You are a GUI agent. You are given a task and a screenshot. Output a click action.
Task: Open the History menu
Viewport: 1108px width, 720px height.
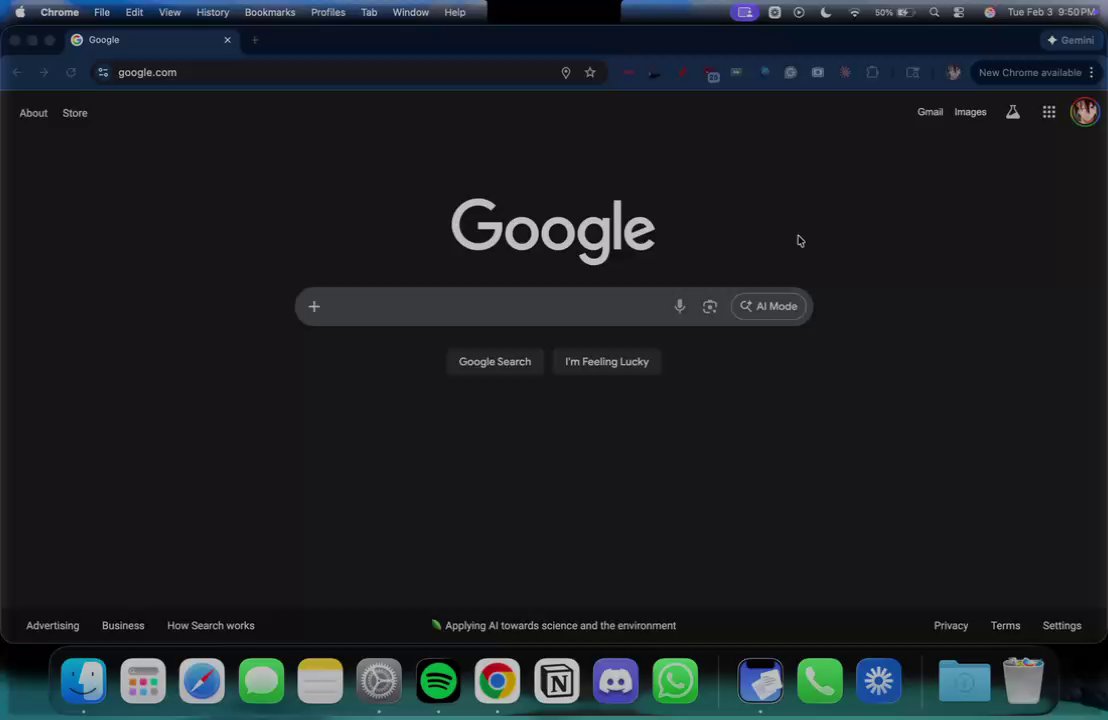click(213, 12)
